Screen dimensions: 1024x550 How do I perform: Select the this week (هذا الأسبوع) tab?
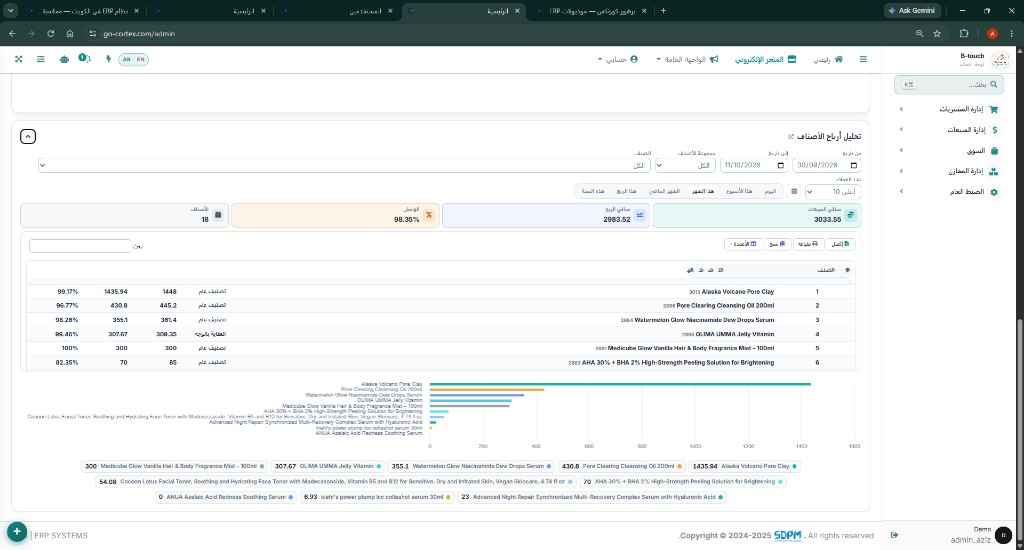(x=739, y=191)
